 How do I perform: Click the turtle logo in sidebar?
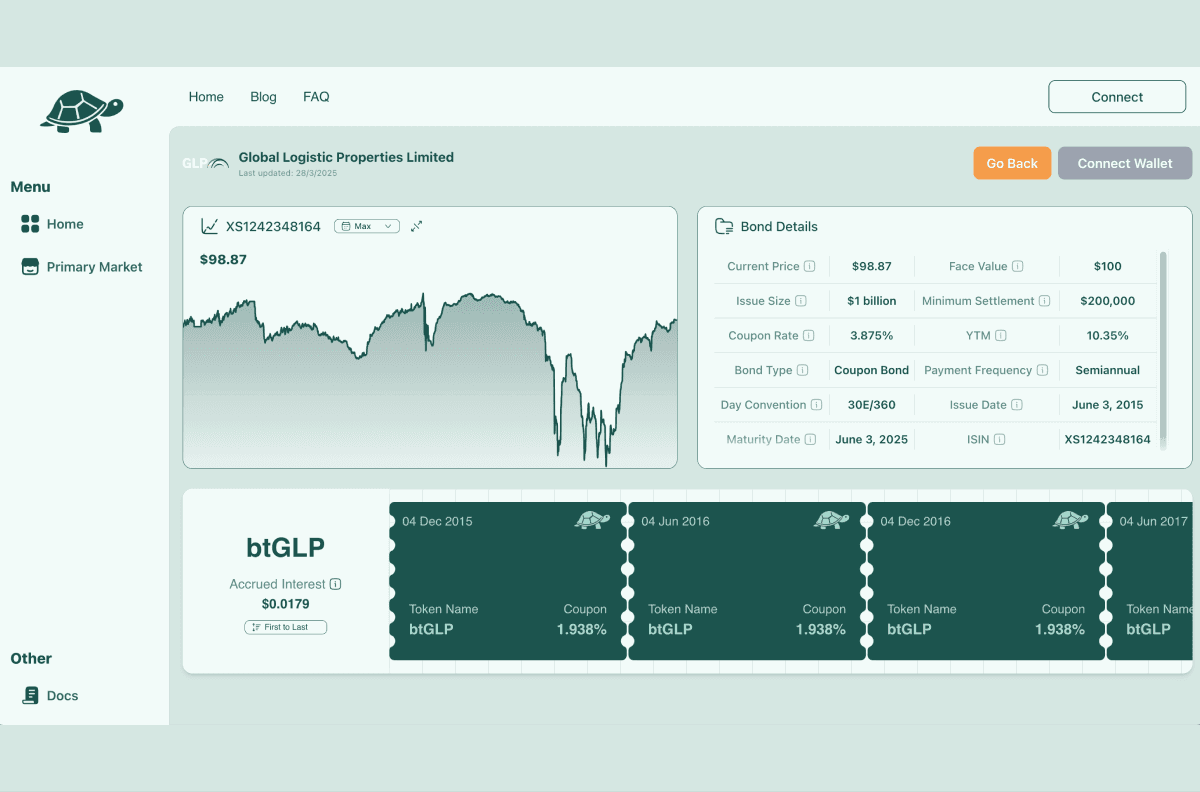(x=82, y=111)
